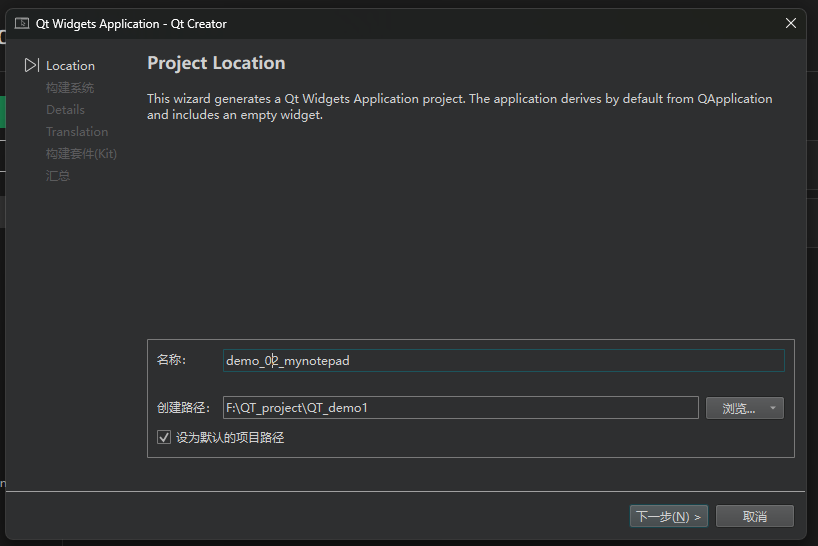Click the wizard description paragraph text
The width and height of the screenshot is (818, 546).
click(x=460, y=106)
